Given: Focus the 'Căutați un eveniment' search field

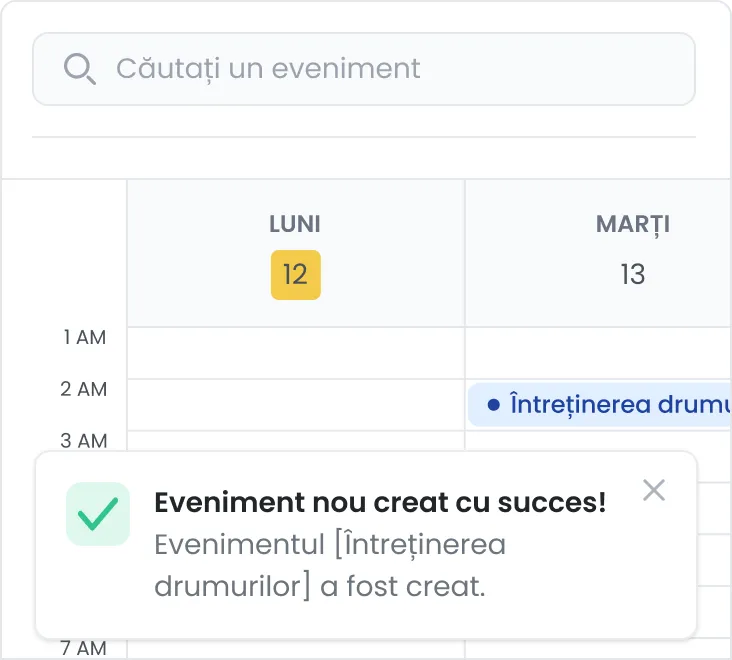Looking at the screenshot, I should coord(364,69).
